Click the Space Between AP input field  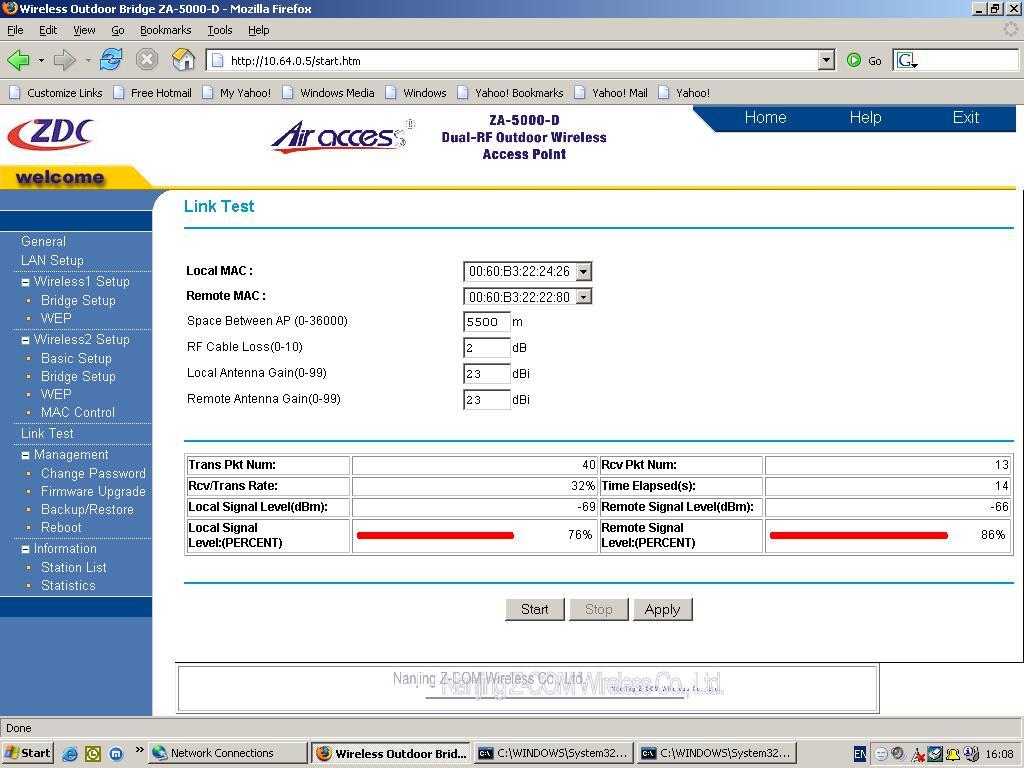487,322
